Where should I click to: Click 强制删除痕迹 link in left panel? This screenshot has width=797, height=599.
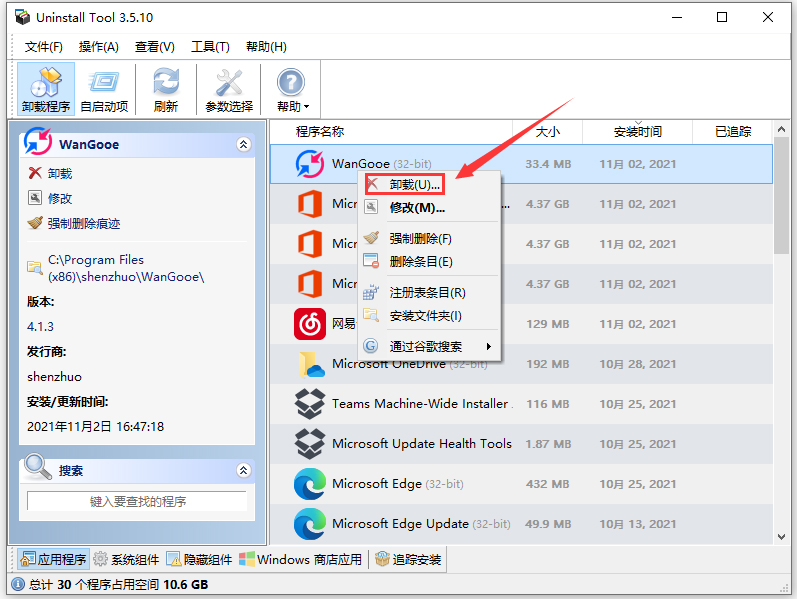tap(82, 223)
